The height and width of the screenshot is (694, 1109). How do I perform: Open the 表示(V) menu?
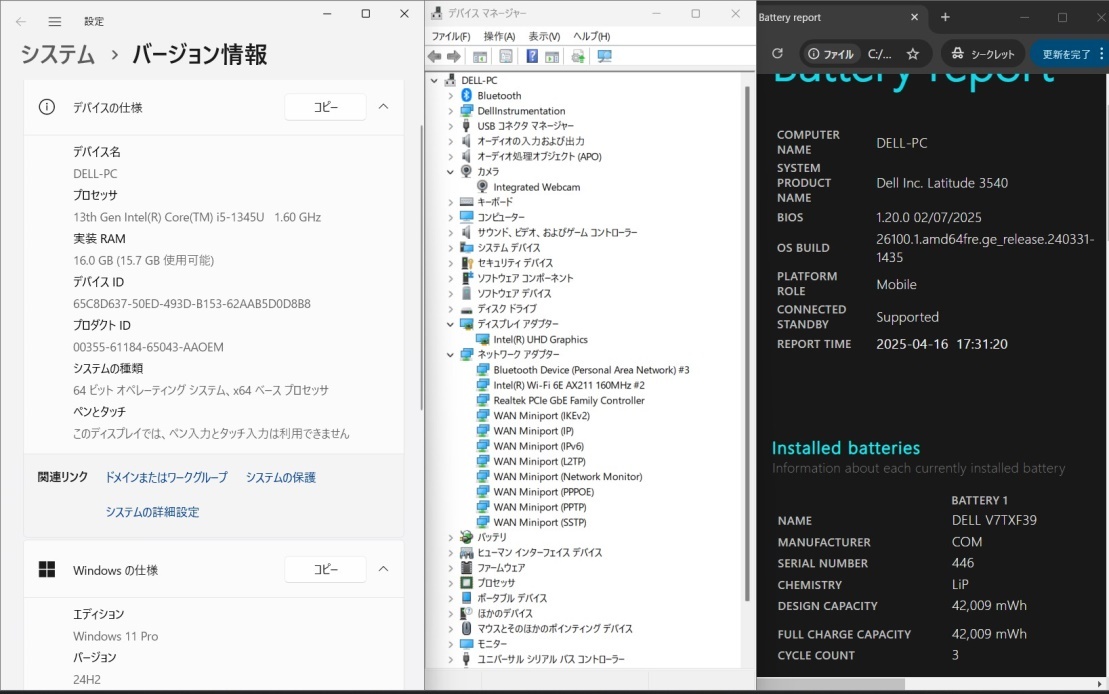point(544,36)
